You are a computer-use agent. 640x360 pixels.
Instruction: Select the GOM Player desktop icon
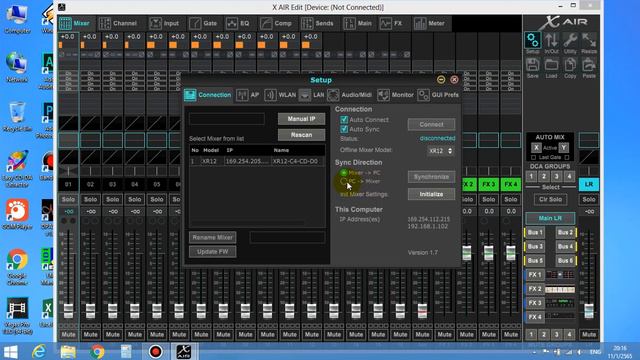[17, 214]
